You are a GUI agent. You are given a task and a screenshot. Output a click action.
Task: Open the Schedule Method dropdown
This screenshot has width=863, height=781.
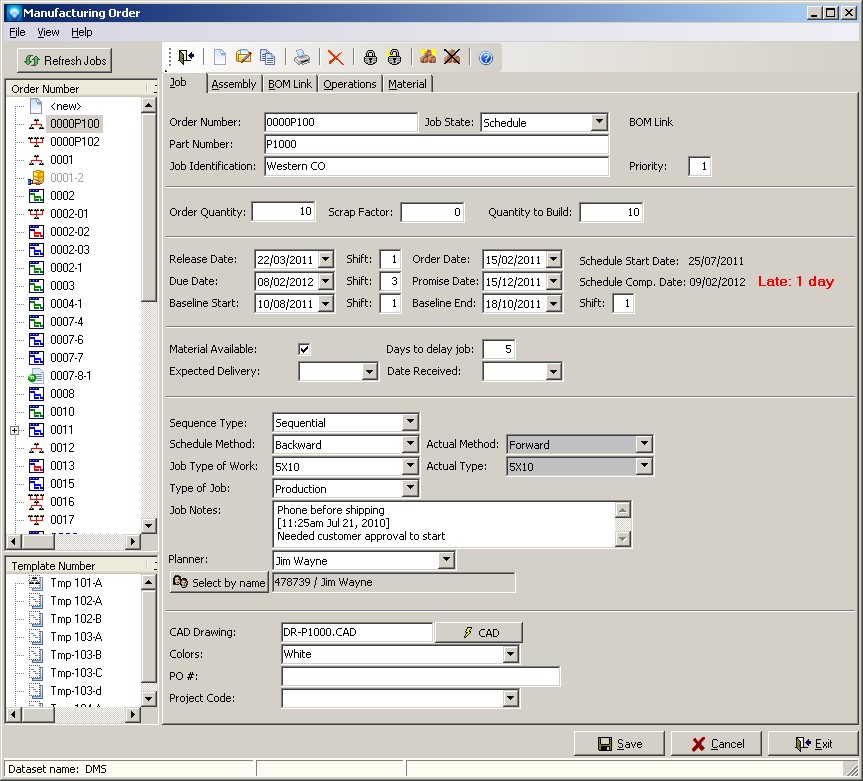[409, 445]
